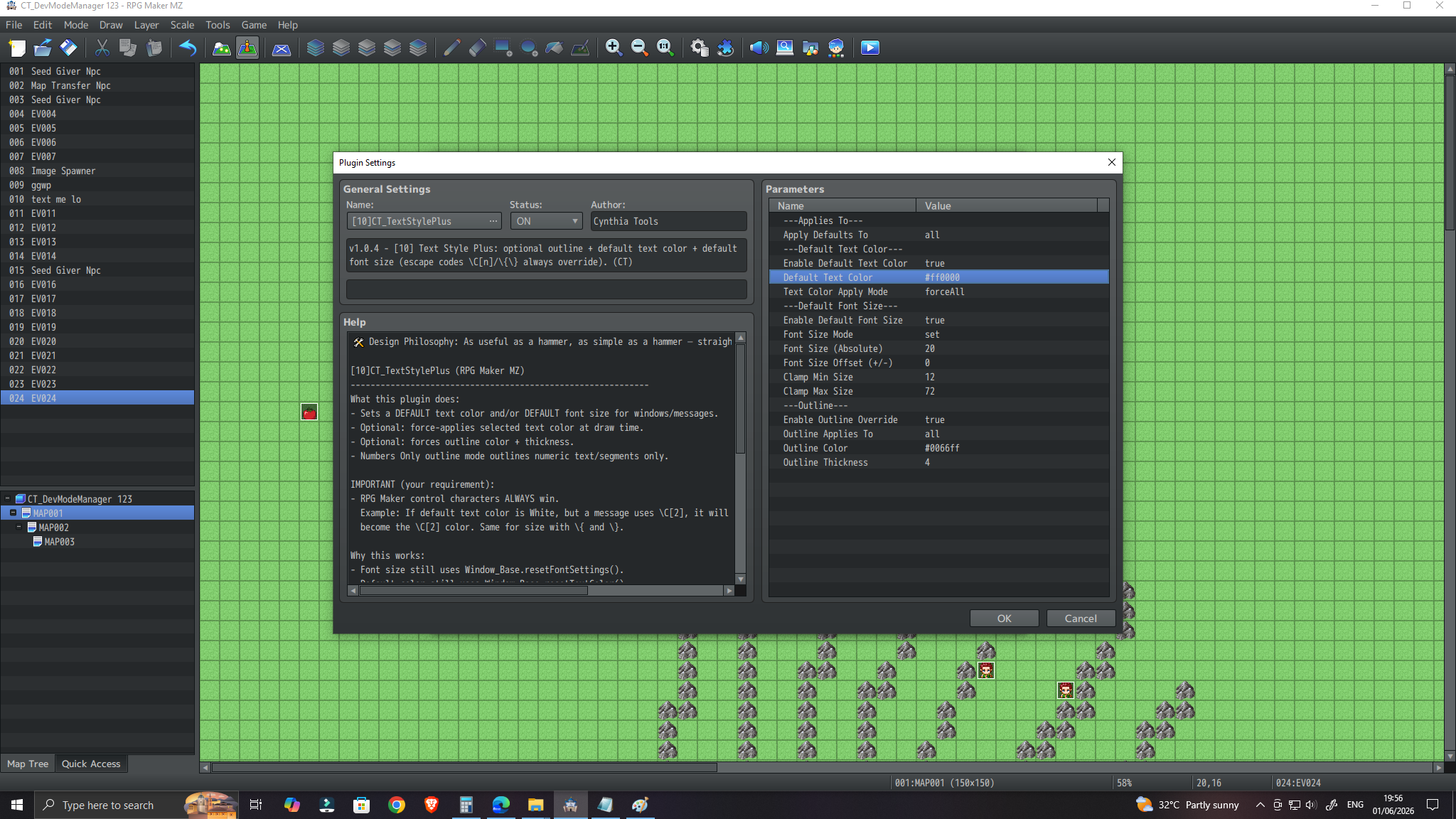
Task: Select Outline Thickness parameter row
Action: pyautogui.click(x=938, y=462)
